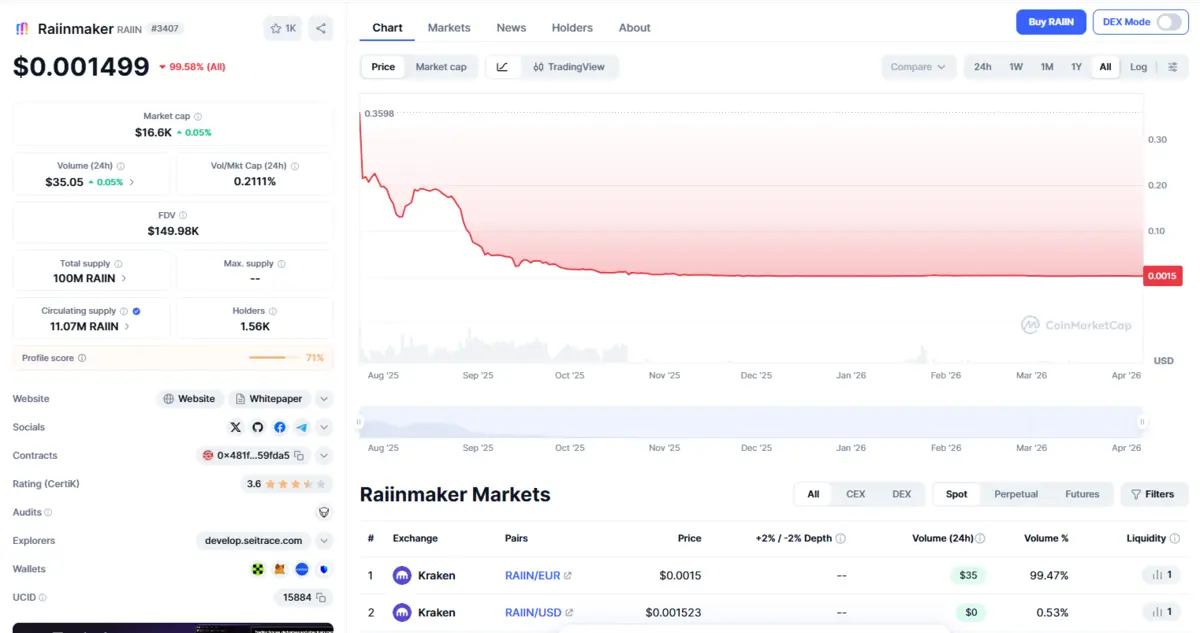Click the Buy RAIIN button

[x=1050, y=22]
